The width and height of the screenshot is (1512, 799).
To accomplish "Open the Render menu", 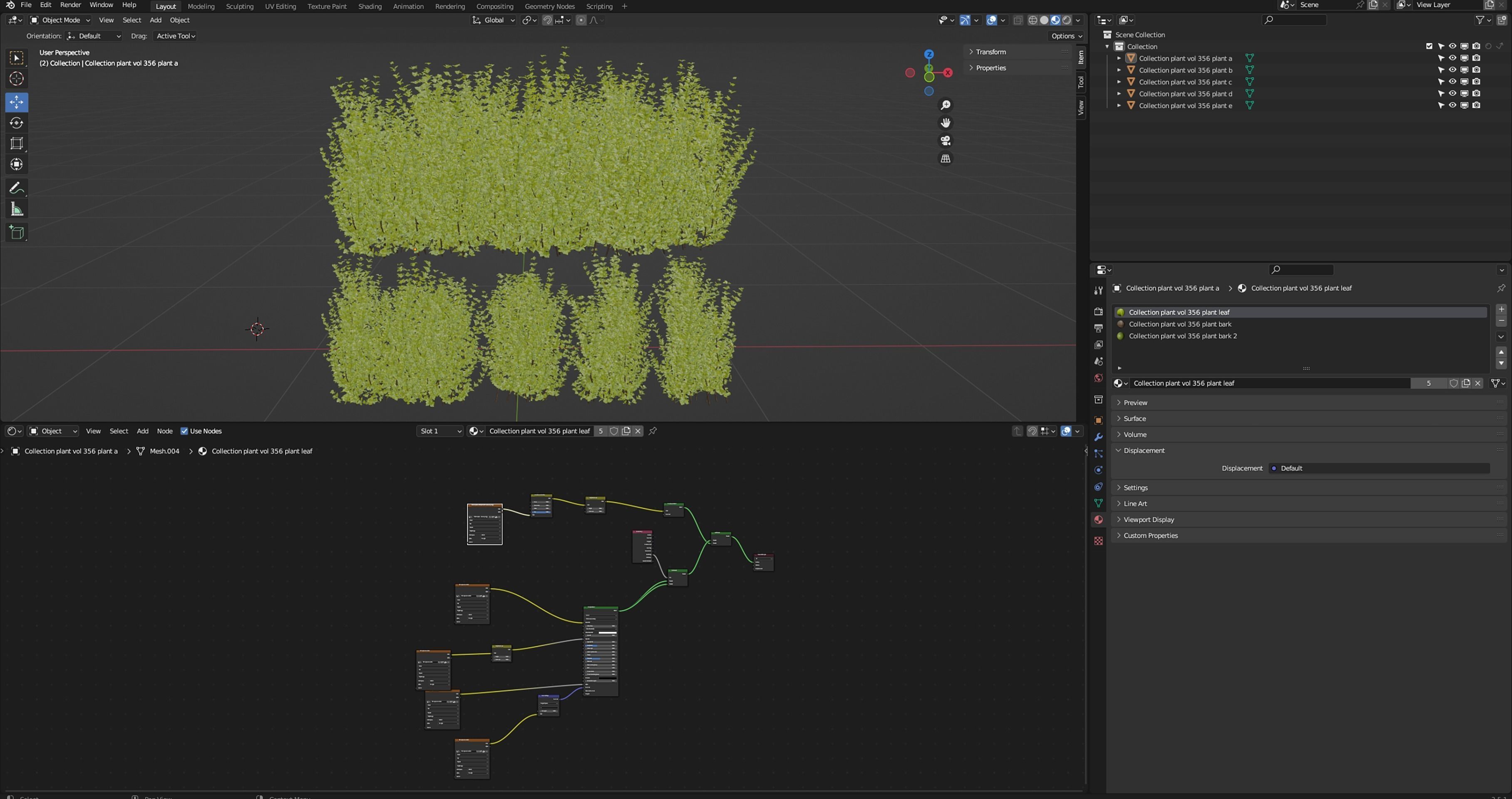I will (x=70, y=5).
